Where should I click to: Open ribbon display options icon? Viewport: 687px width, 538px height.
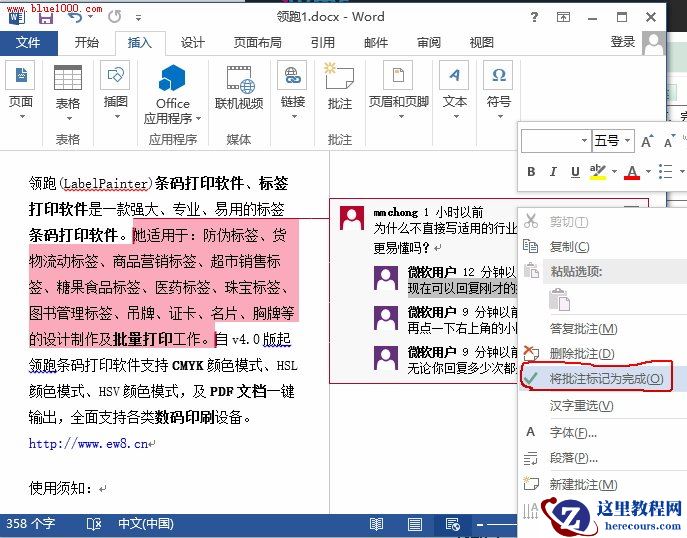pos(563,17)
